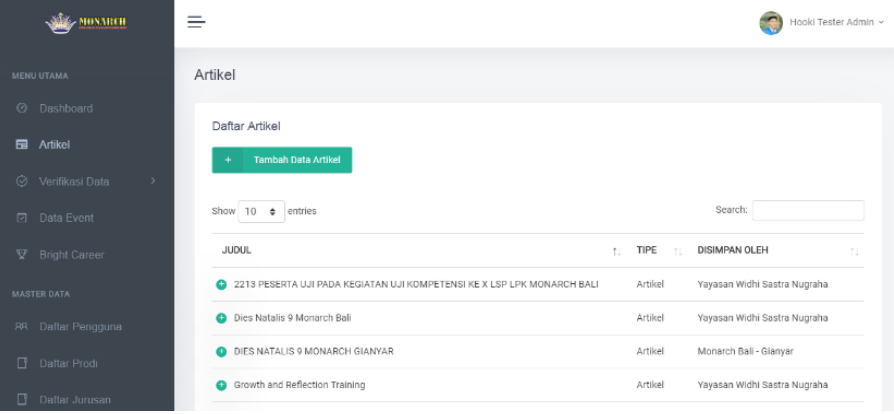Click the Hooki Tester Admin avatar
This screenshot has height=414, width=894.
pos(770,23)
